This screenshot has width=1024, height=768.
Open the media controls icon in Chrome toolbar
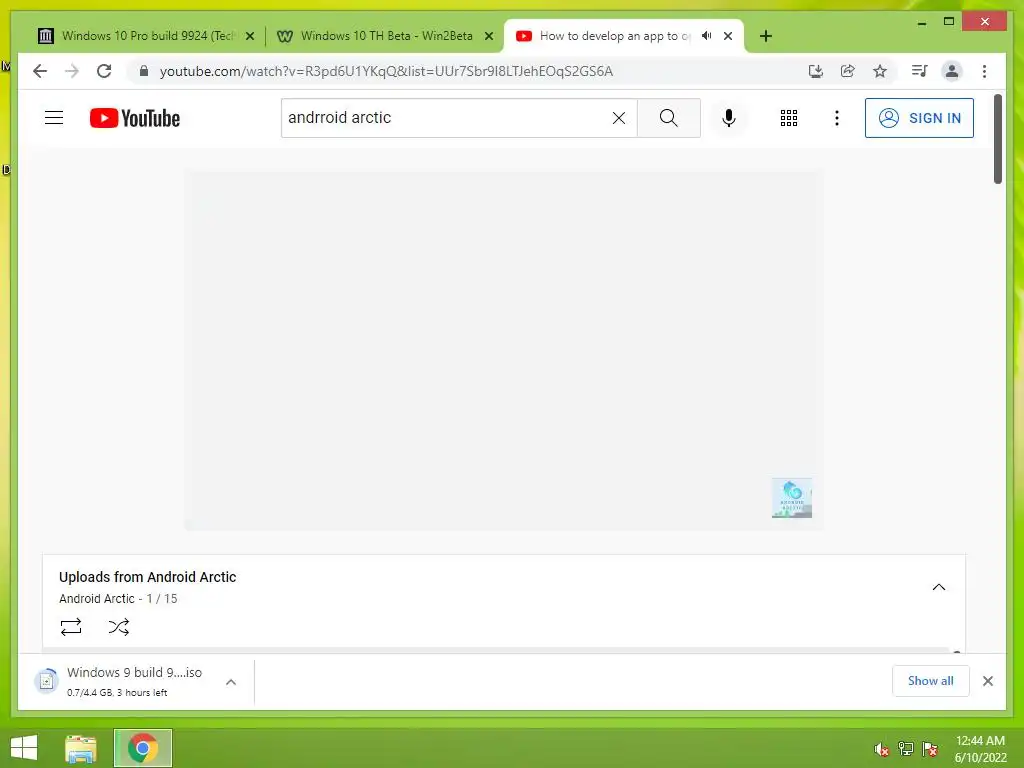920,71
